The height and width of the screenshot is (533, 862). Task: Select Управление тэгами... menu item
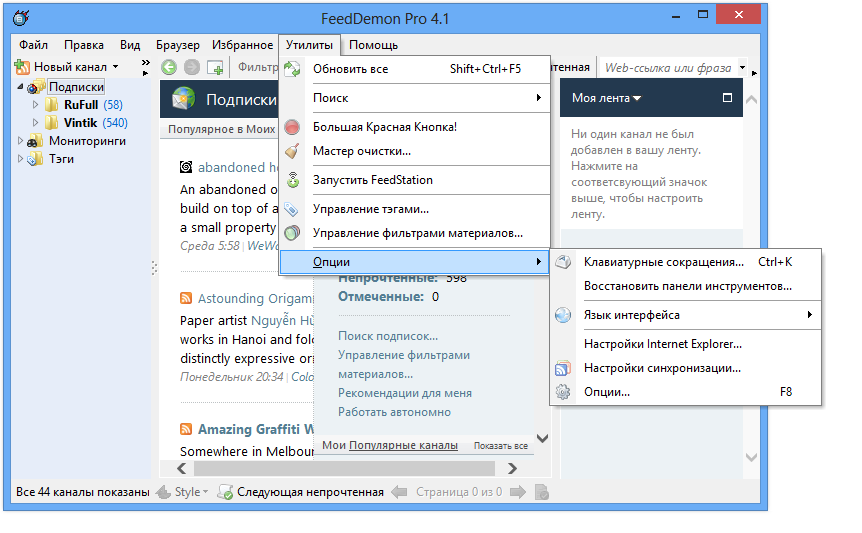415,209
